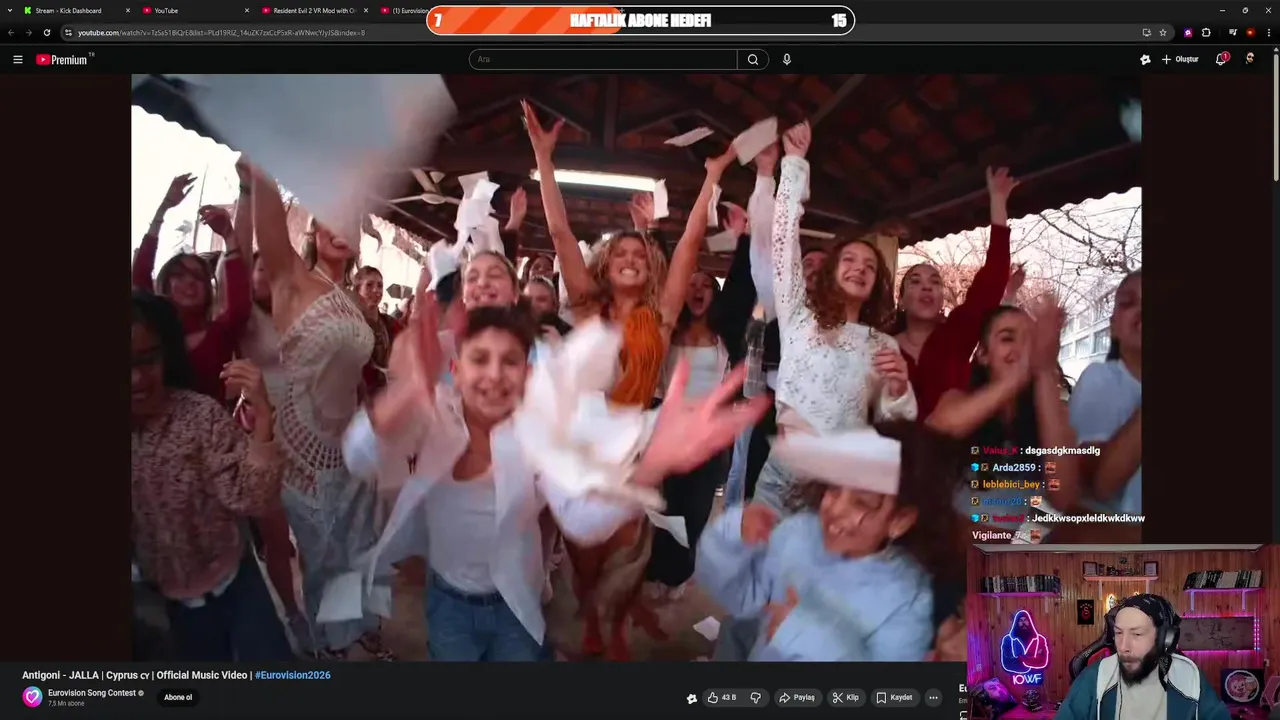Go back with browser back arrow

(11, 32)
